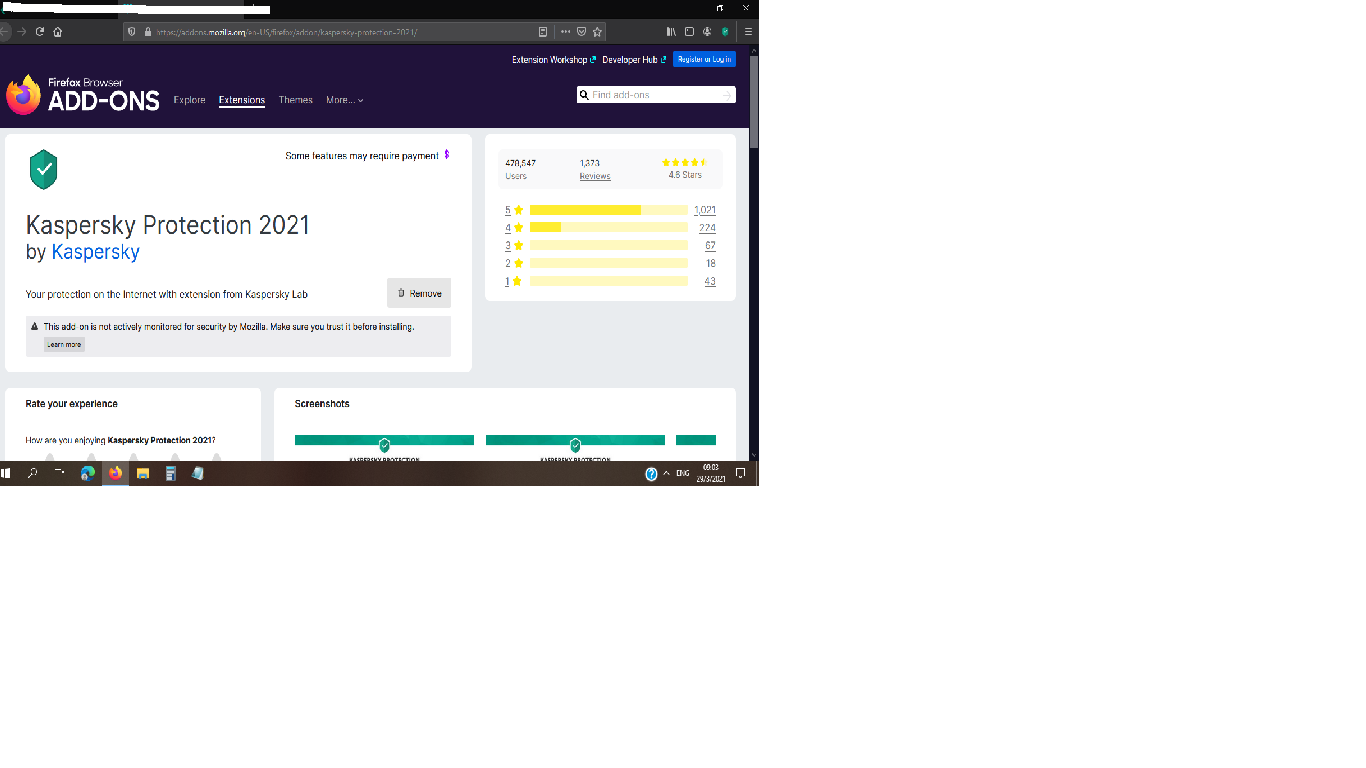Bookmark this page with the star icon
Screen dimensions: 1366x768
pos(597,32)
